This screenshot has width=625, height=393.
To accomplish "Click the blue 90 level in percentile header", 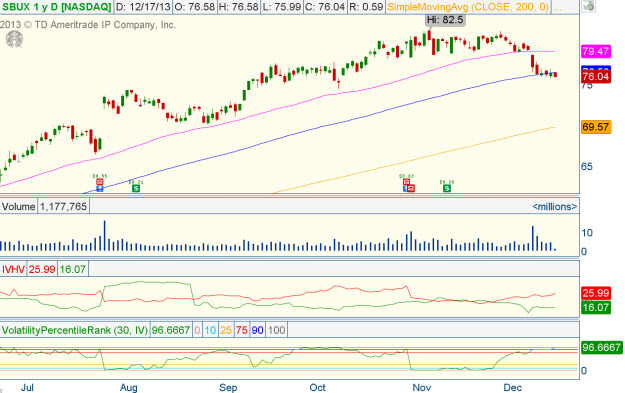I will (257, 330).
